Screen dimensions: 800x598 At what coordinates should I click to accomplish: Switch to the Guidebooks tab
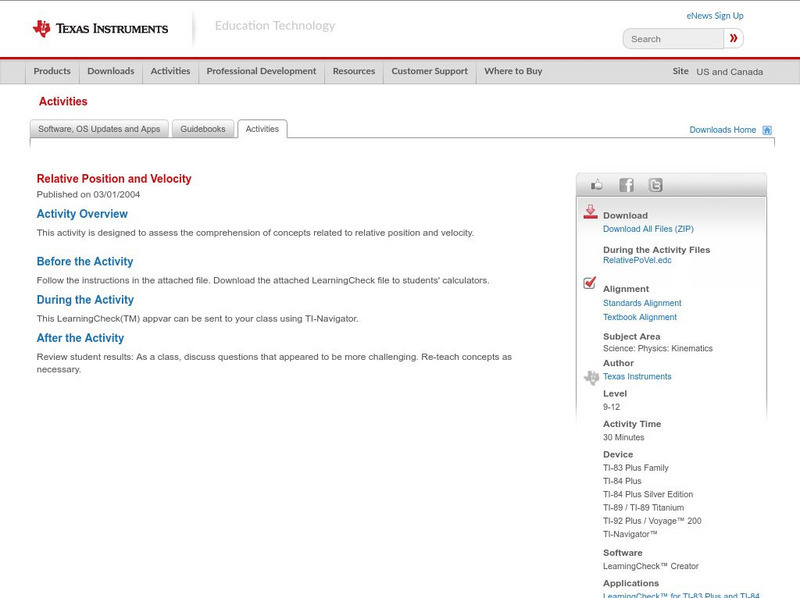pos(203,128)
